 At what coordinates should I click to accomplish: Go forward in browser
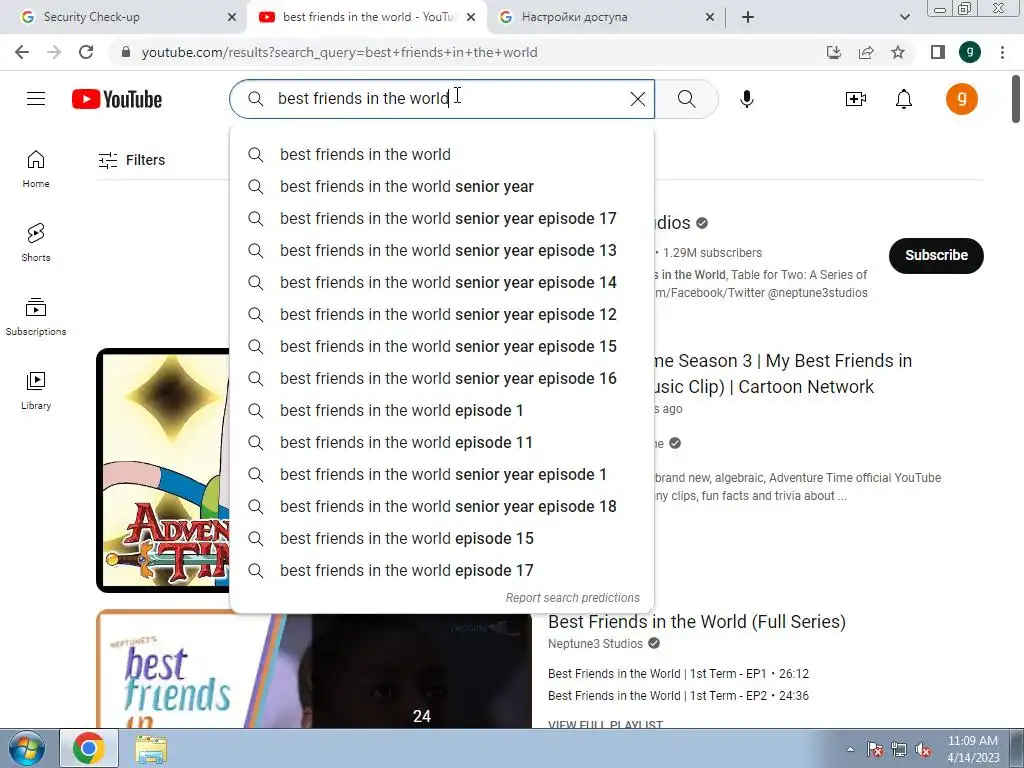click(54, 52)
